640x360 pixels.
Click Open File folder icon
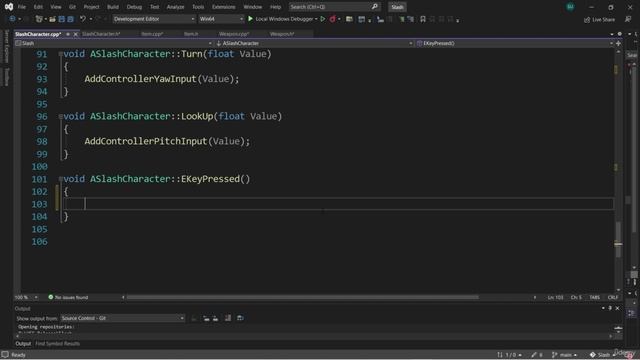tap(52, 19)
